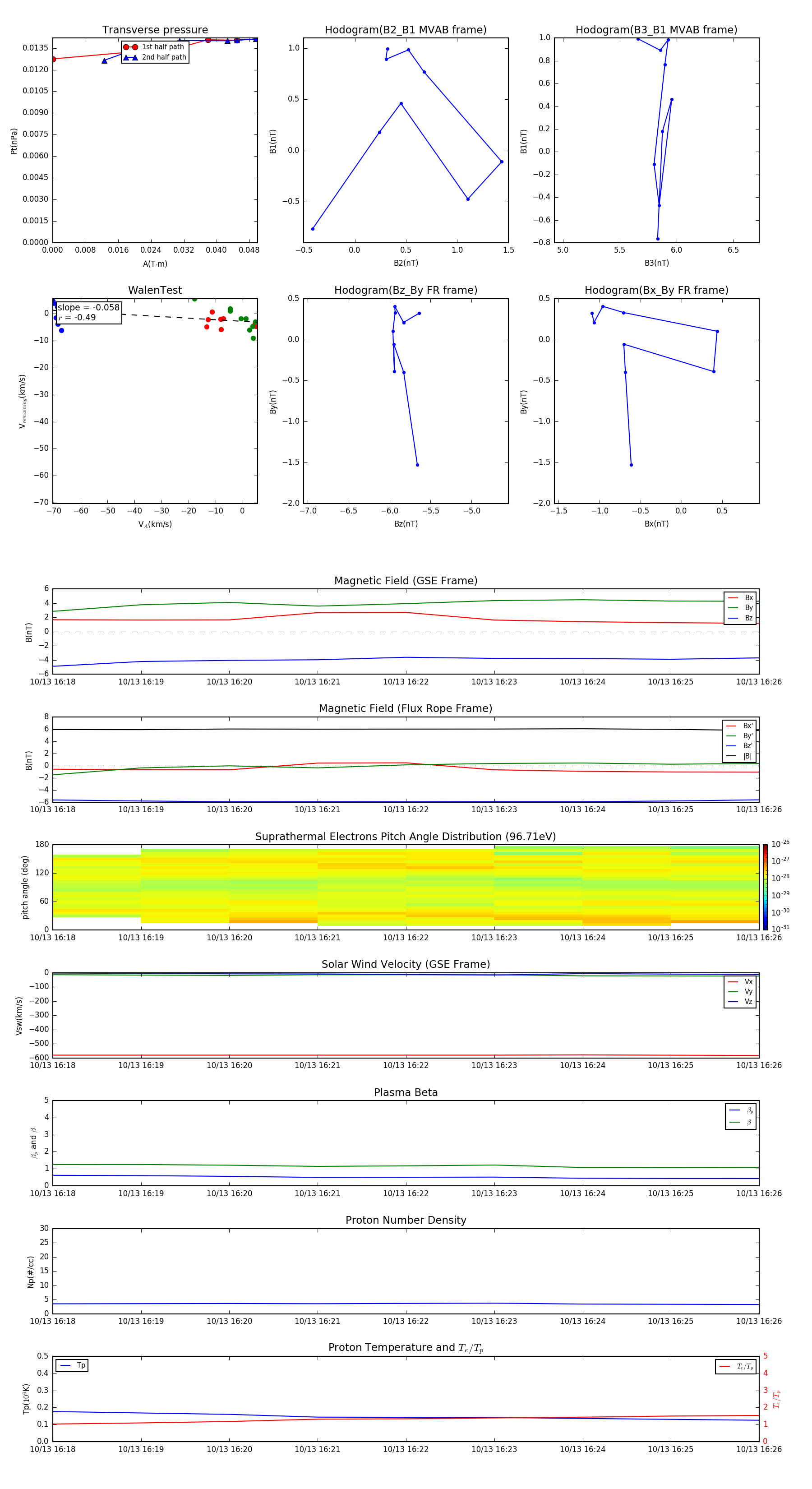Click the 'Proton Number Density' title
The height and width of the screenshot is (1489, 812).
tap(406, 1220)
